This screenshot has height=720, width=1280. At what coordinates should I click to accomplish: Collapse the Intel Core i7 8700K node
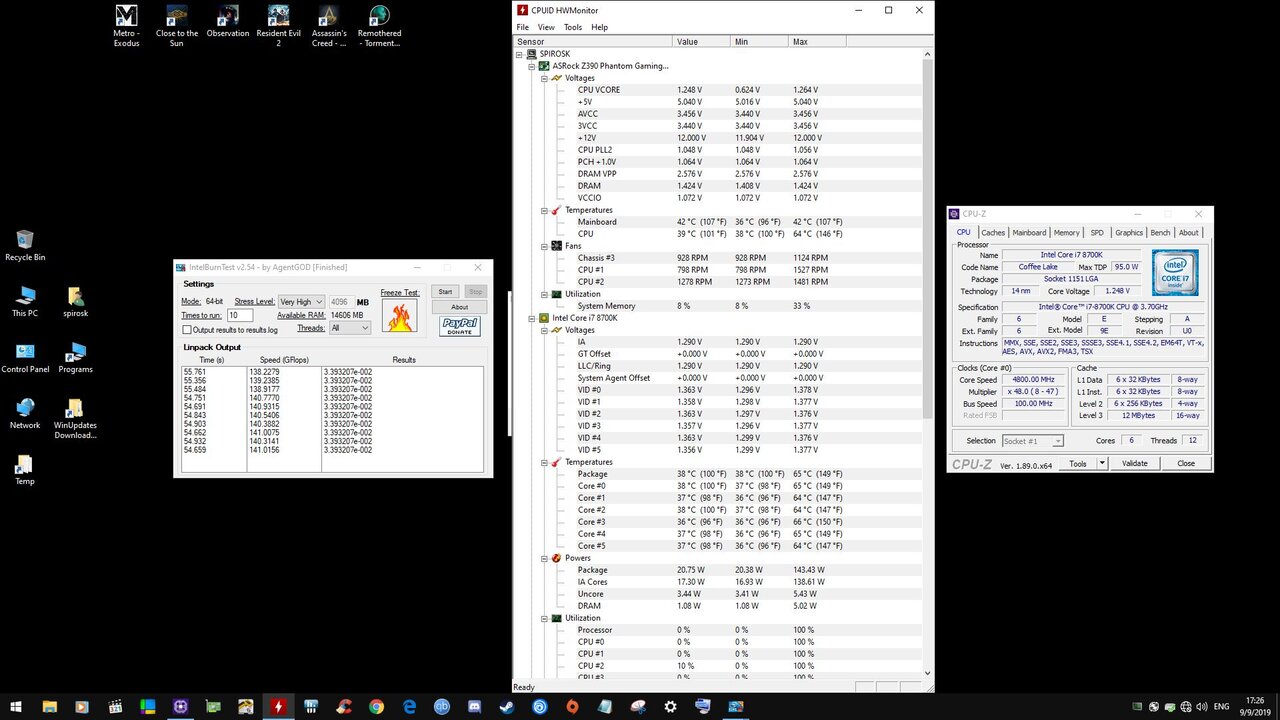[x=532, y=318]
